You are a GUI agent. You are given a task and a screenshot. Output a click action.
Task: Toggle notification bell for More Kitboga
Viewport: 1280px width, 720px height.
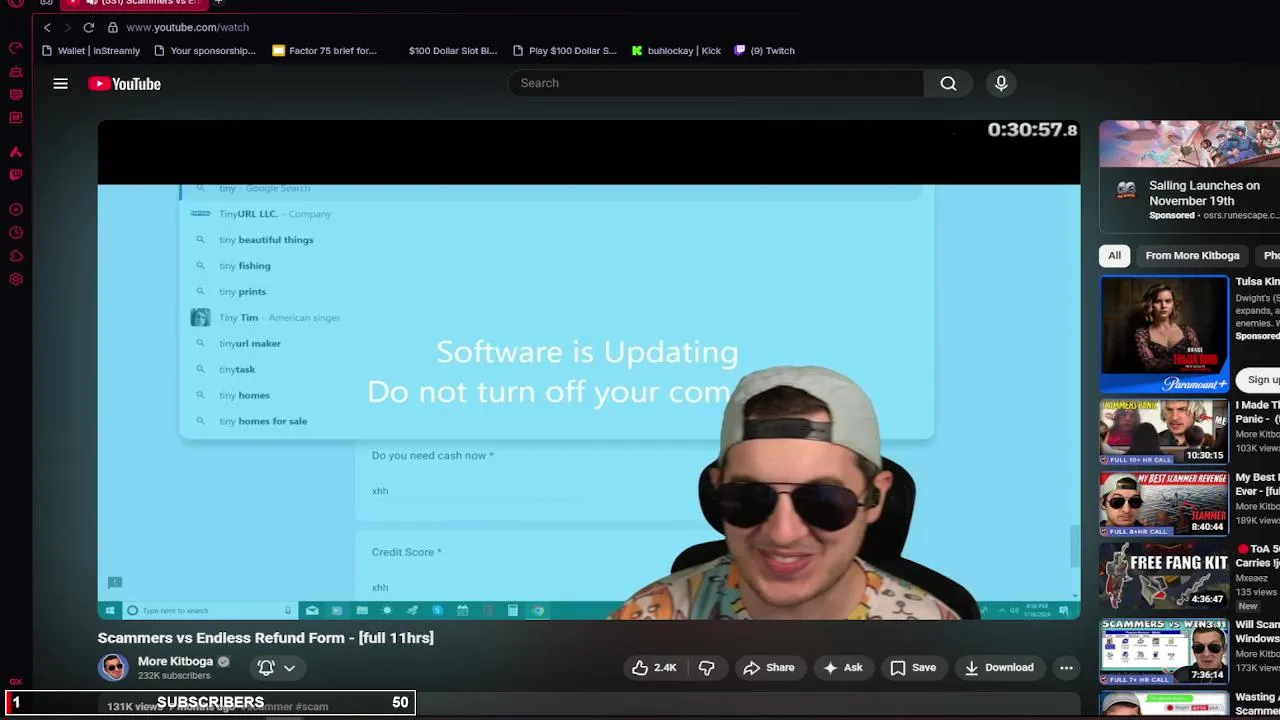266,667
